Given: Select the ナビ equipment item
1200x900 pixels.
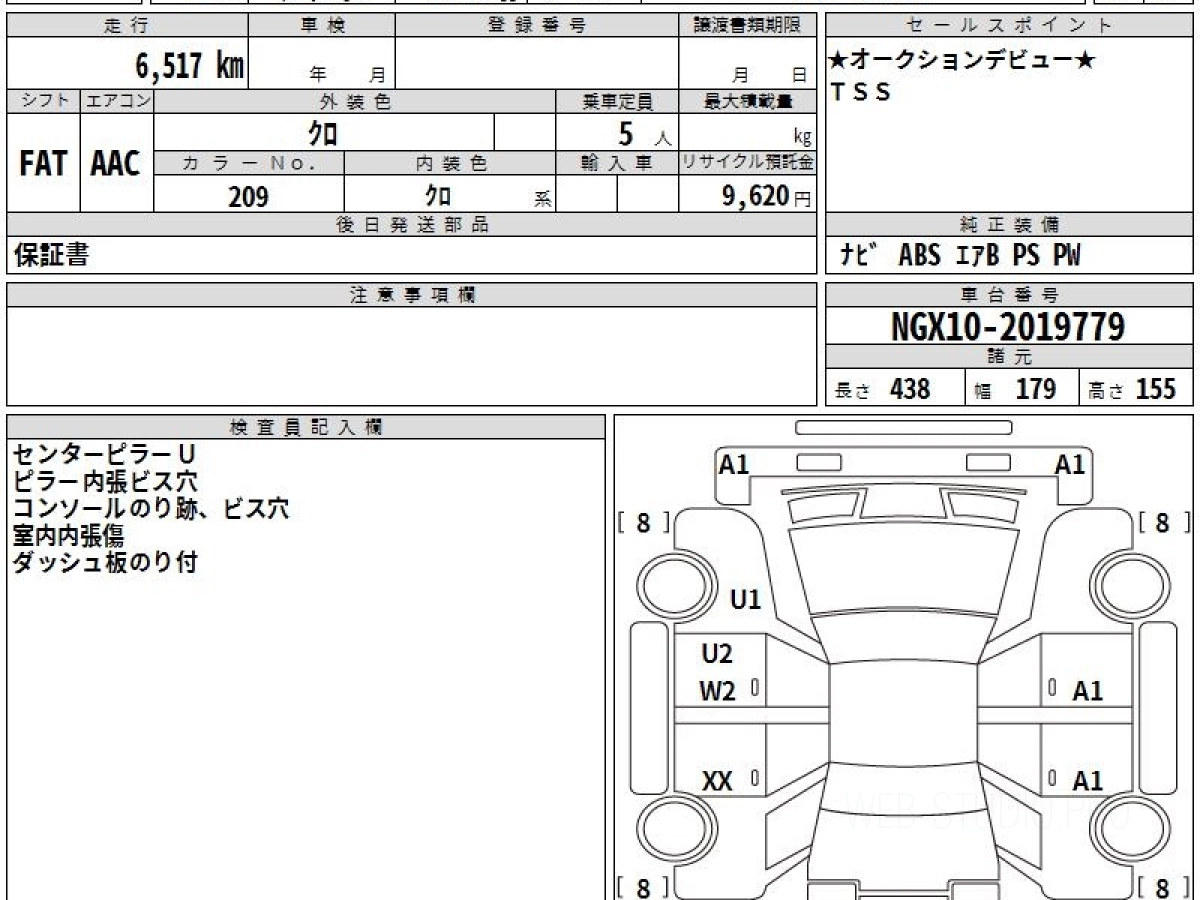Looking at the screenshot, I should [x=859, y=256].
